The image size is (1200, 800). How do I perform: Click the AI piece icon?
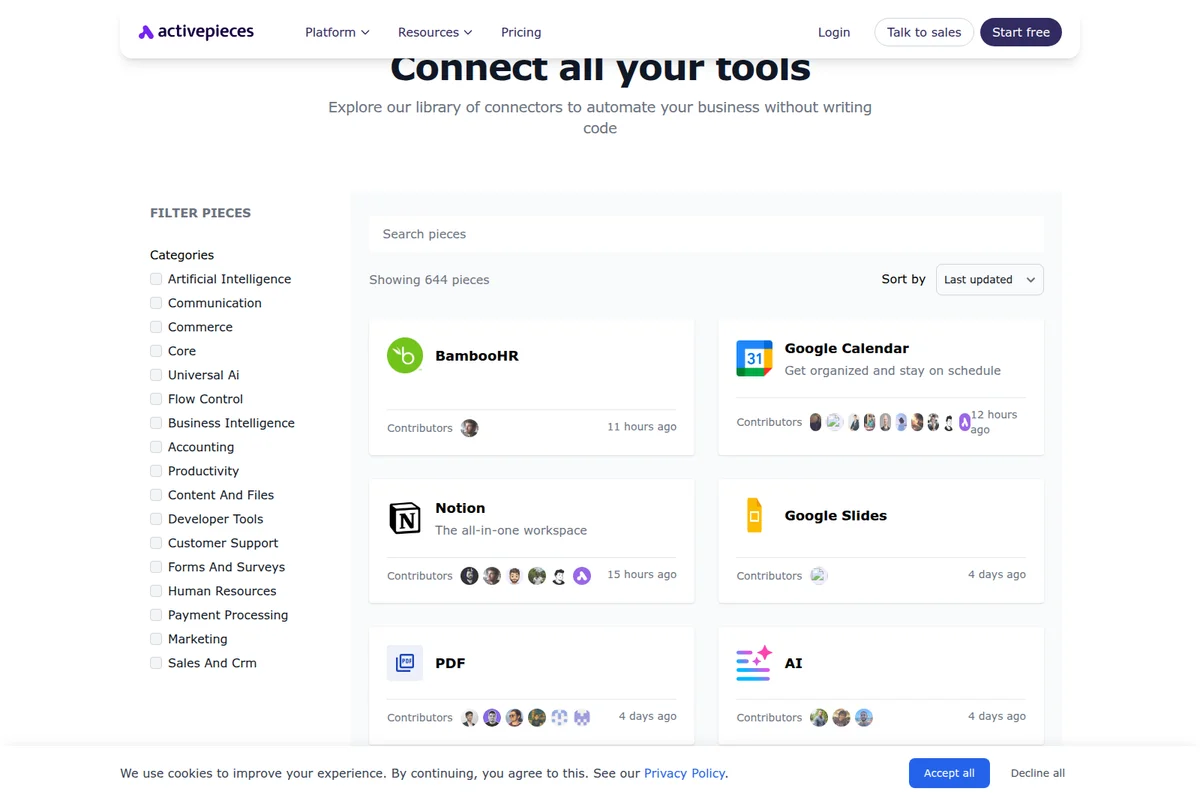click(x=753, y=663)
